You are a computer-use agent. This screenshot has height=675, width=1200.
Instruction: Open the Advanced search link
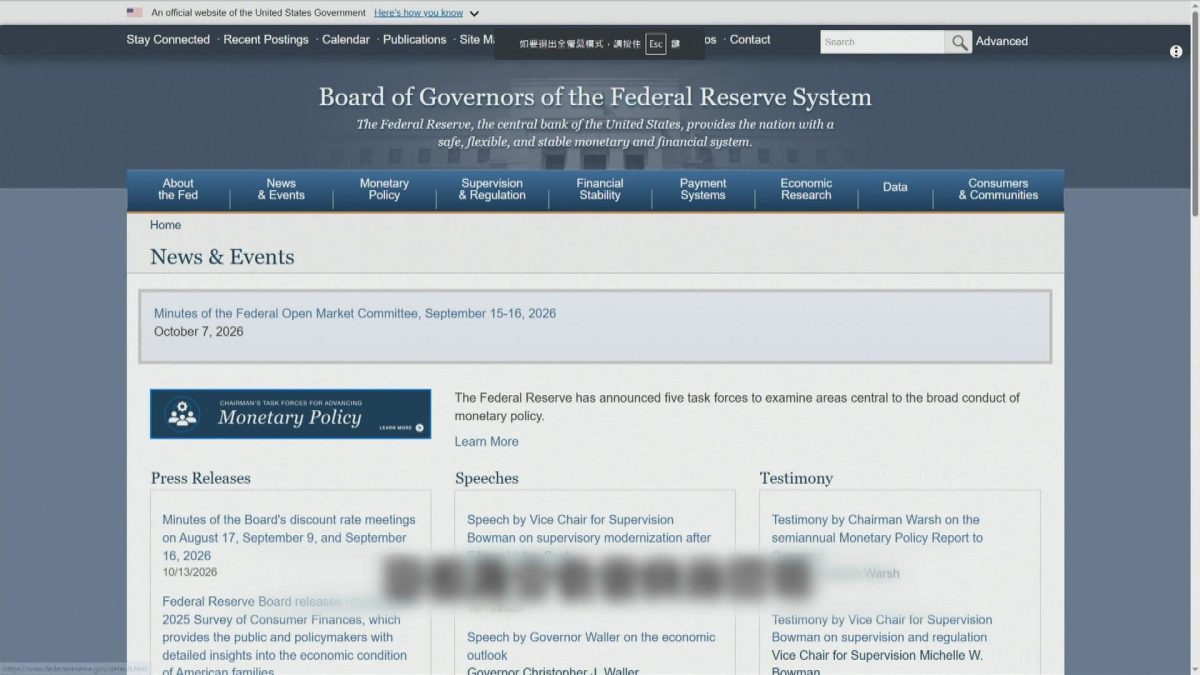tap(1002, 41)
